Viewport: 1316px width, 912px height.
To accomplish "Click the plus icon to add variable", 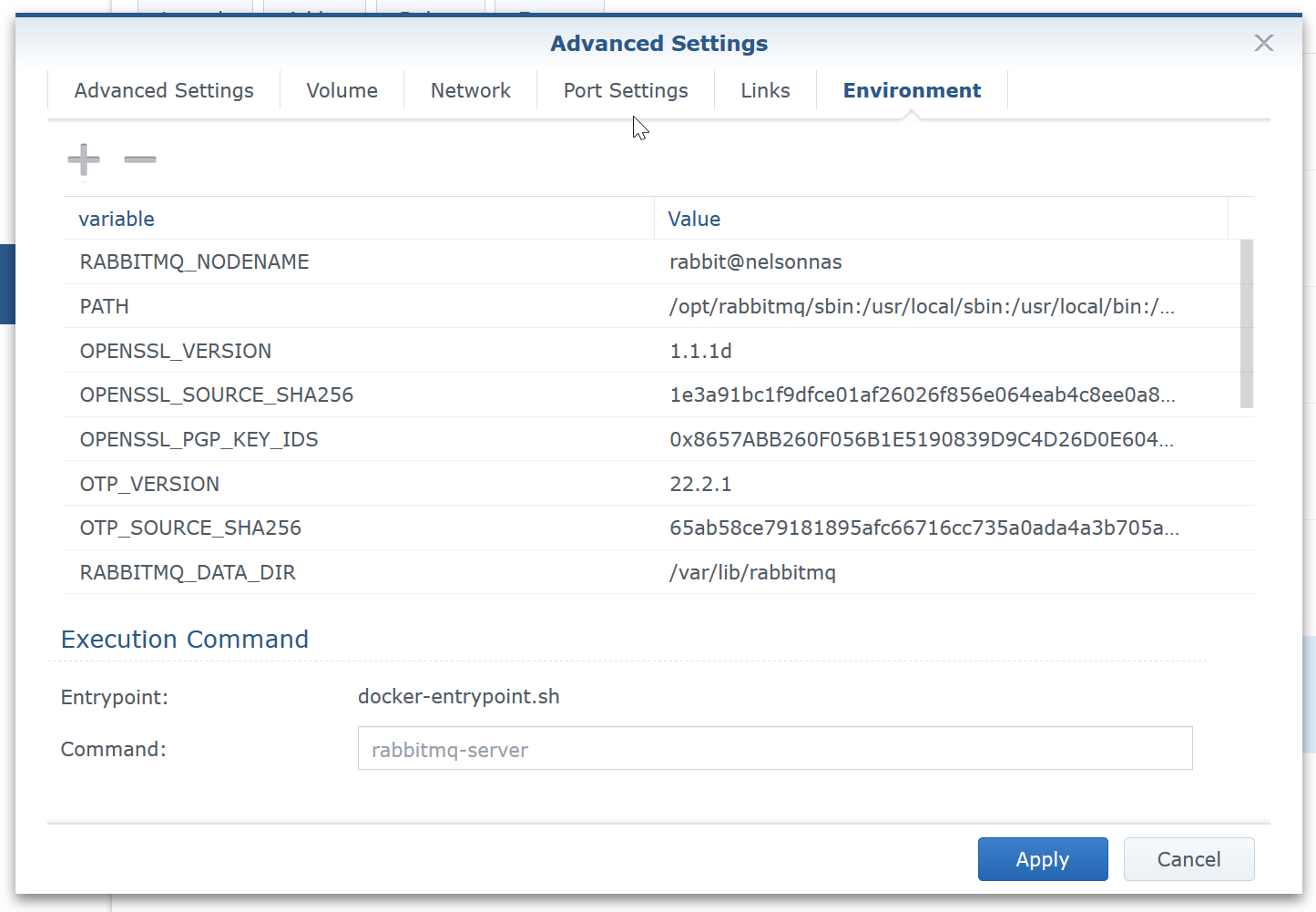I will pyautogui.click(x=84, y=159).
